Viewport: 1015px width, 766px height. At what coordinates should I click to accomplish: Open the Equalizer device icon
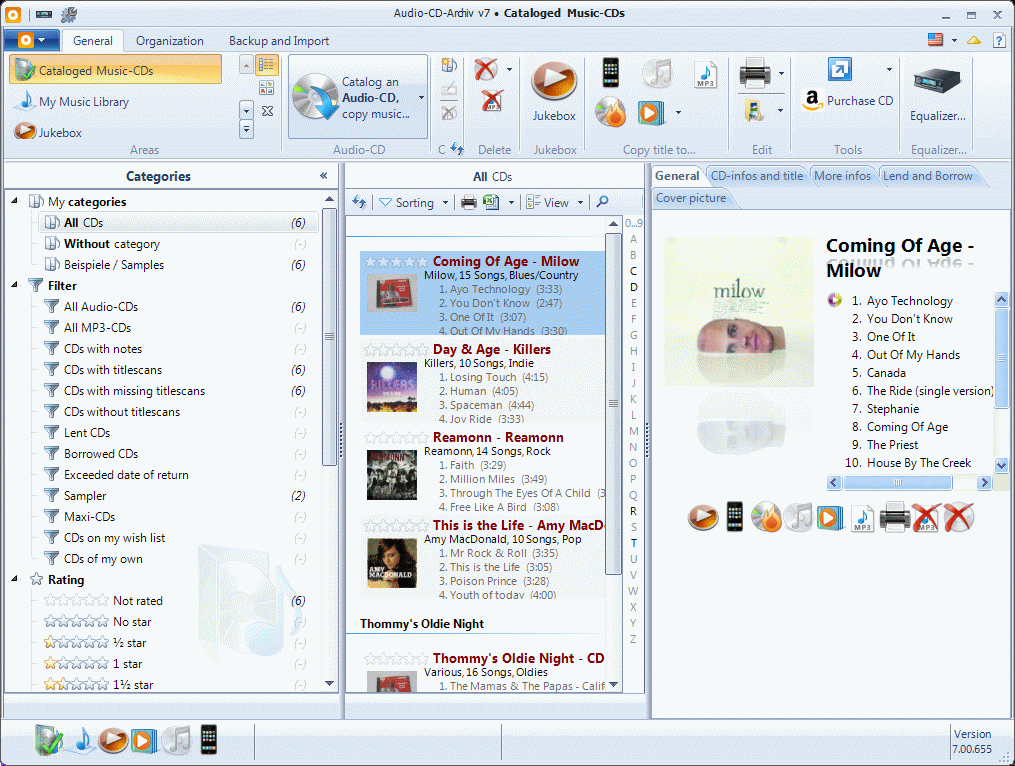click(x=937, y=81)
